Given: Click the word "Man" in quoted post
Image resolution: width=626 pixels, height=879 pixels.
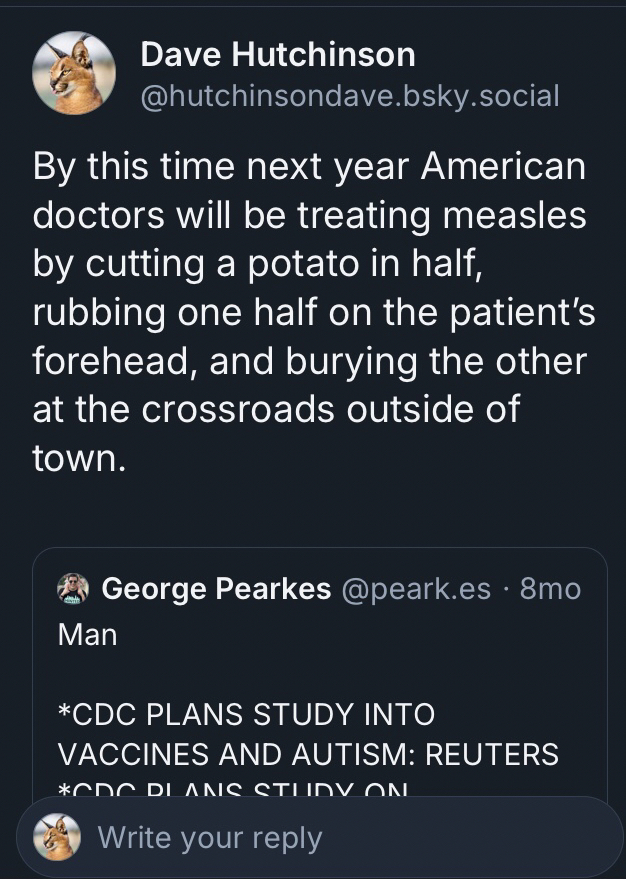Looking at the screenshot, I should click(88, 634).
